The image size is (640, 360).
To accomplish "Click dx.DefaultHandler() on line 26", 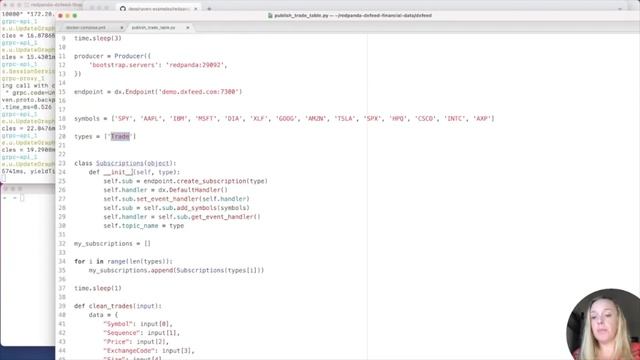I will 193,190.
